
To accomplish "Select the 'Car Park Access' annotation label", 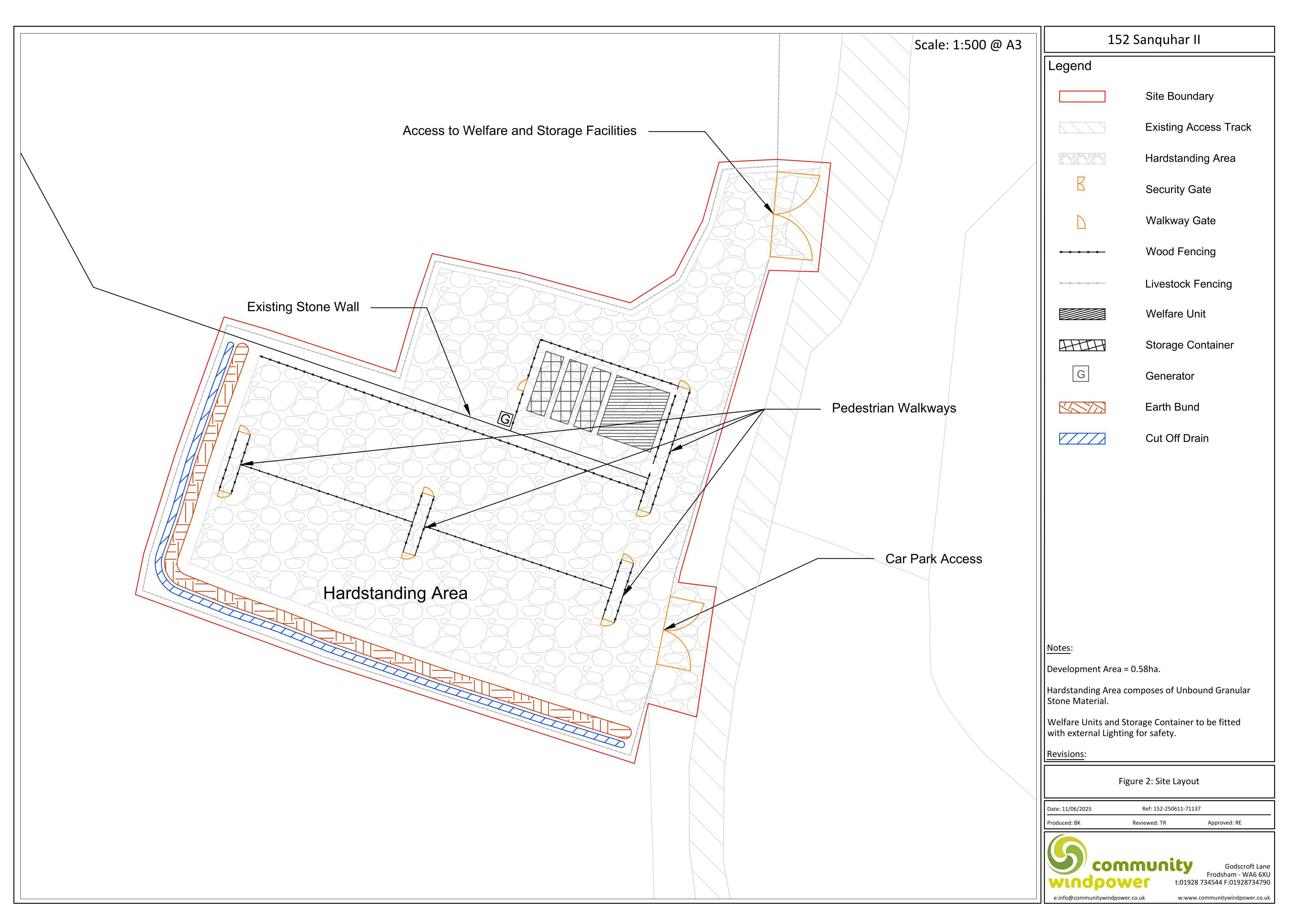I will coord(934,559).
